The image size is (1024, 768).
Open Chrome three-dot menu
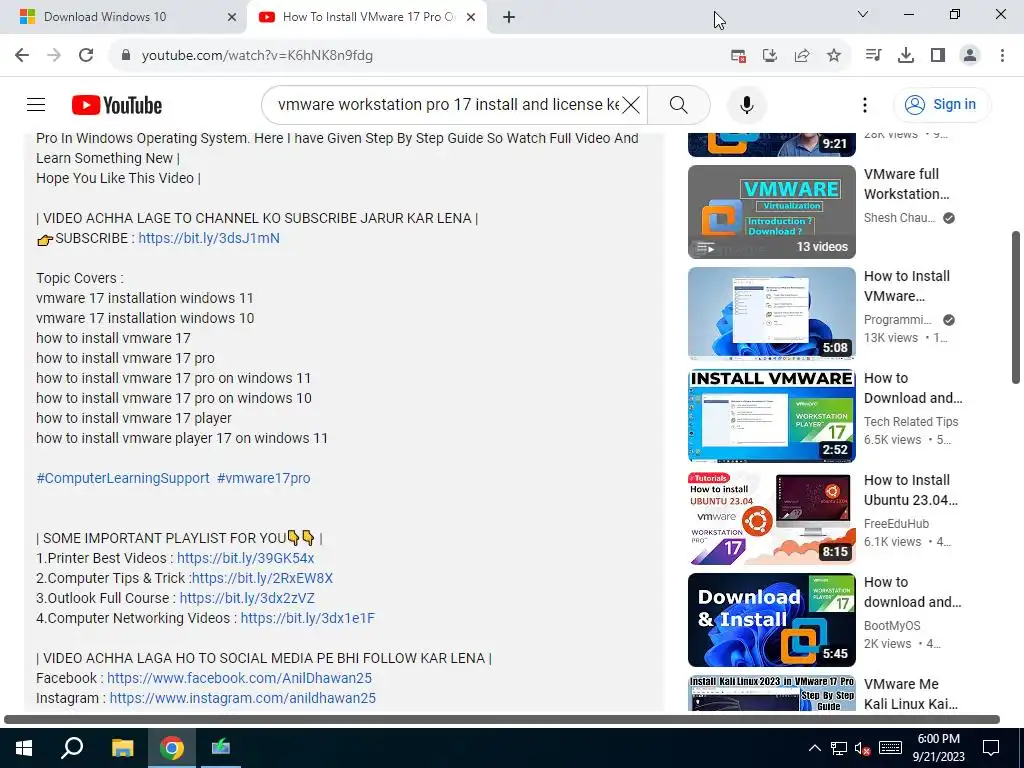(1002, 56)
